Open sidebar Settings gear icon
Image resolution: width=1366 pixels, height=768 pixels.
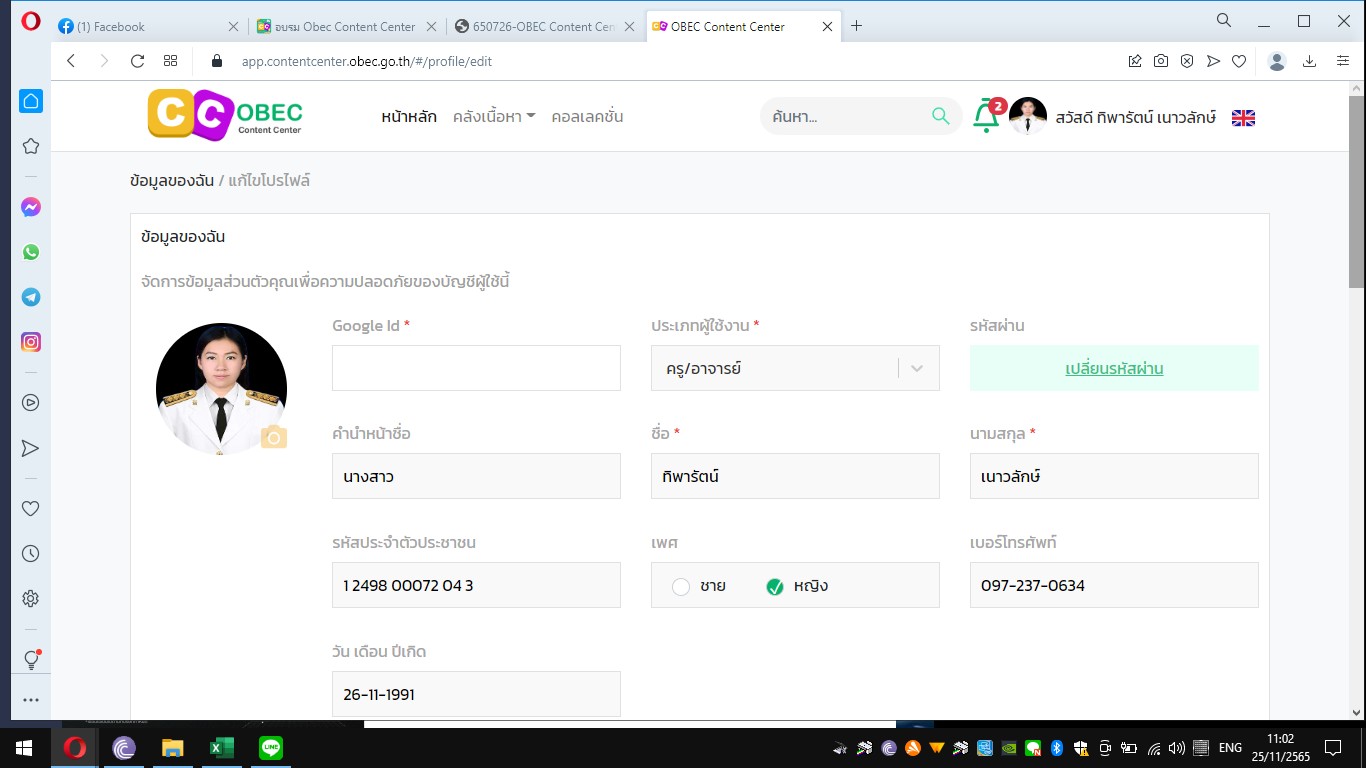tap(31, 598)
